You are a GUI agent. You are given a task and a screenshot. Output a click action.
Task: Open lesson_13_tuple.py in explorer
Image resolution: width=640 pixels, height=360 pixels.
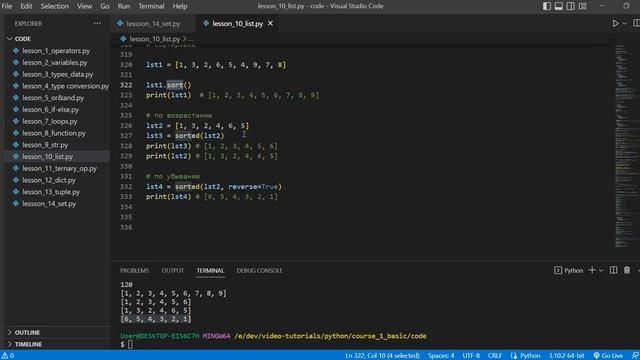coord(51,192)
